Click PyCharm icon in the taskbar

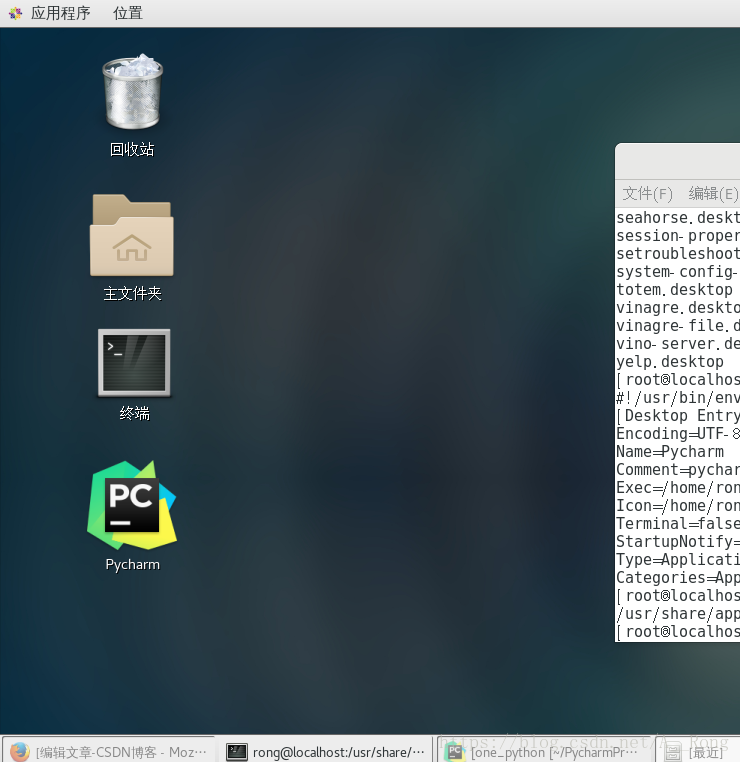tap(454, 752)
